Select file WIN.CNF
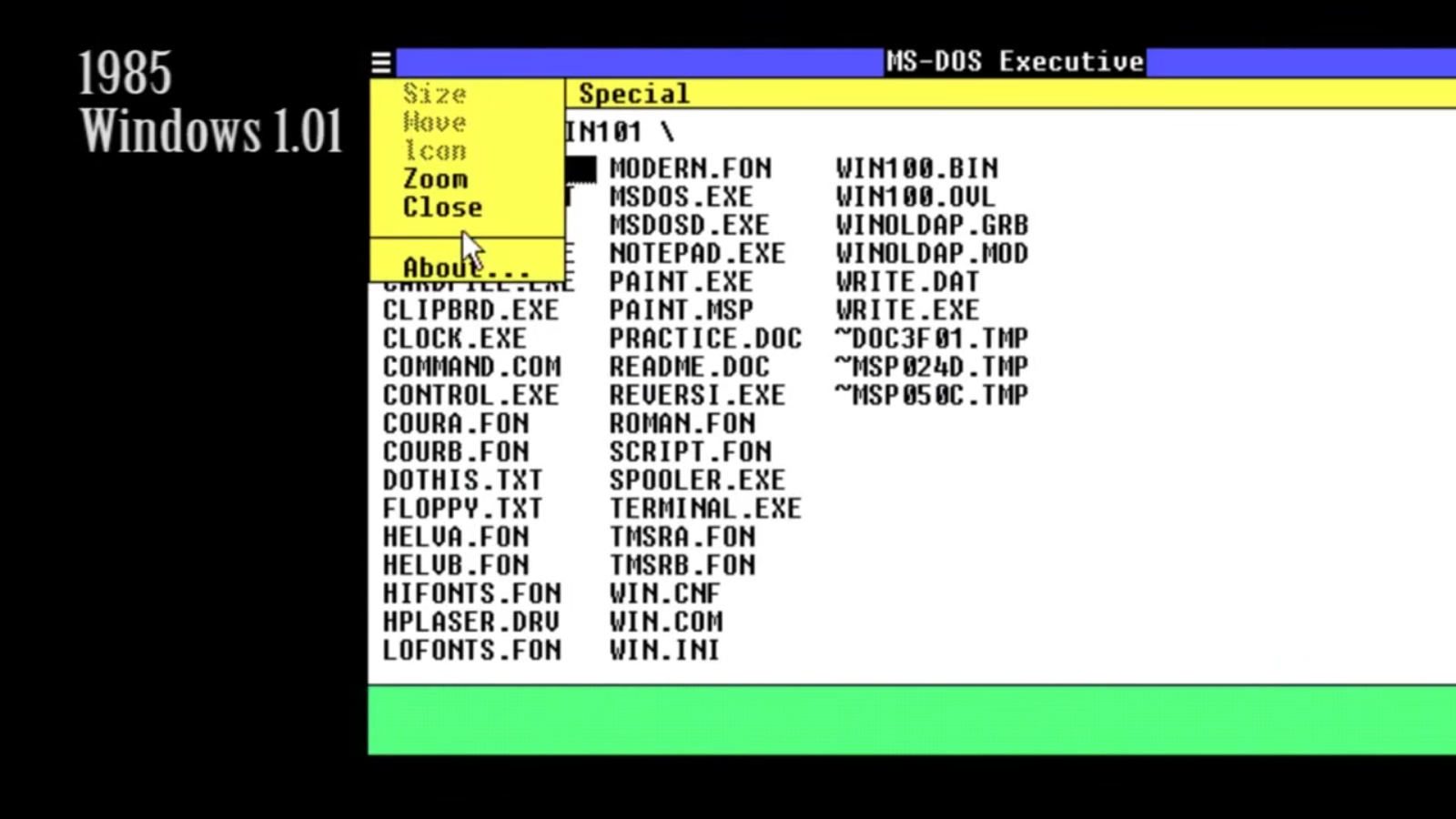1456x819 pixels. pos(665,593)
